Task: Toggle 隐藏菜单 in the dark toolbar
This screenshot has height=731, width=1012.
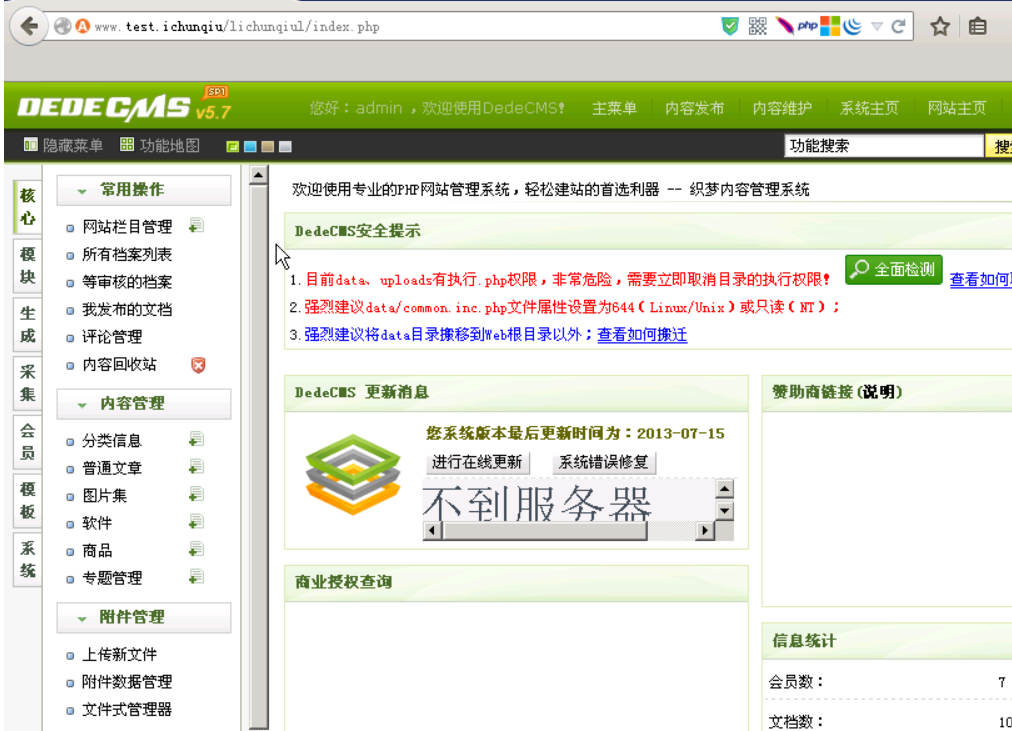Action: pos(63,145)
